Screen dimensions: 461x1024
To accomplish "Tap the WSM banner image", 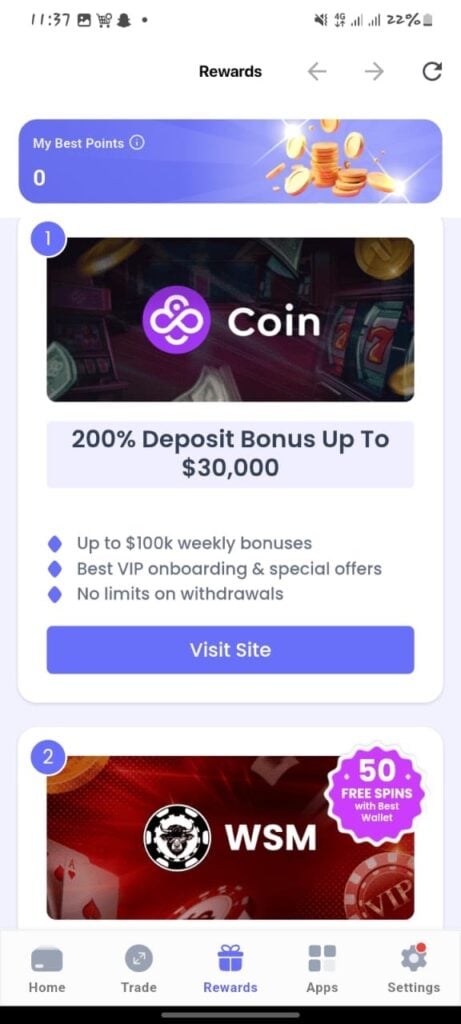I will pyautogui.click(x=230, y=838).
